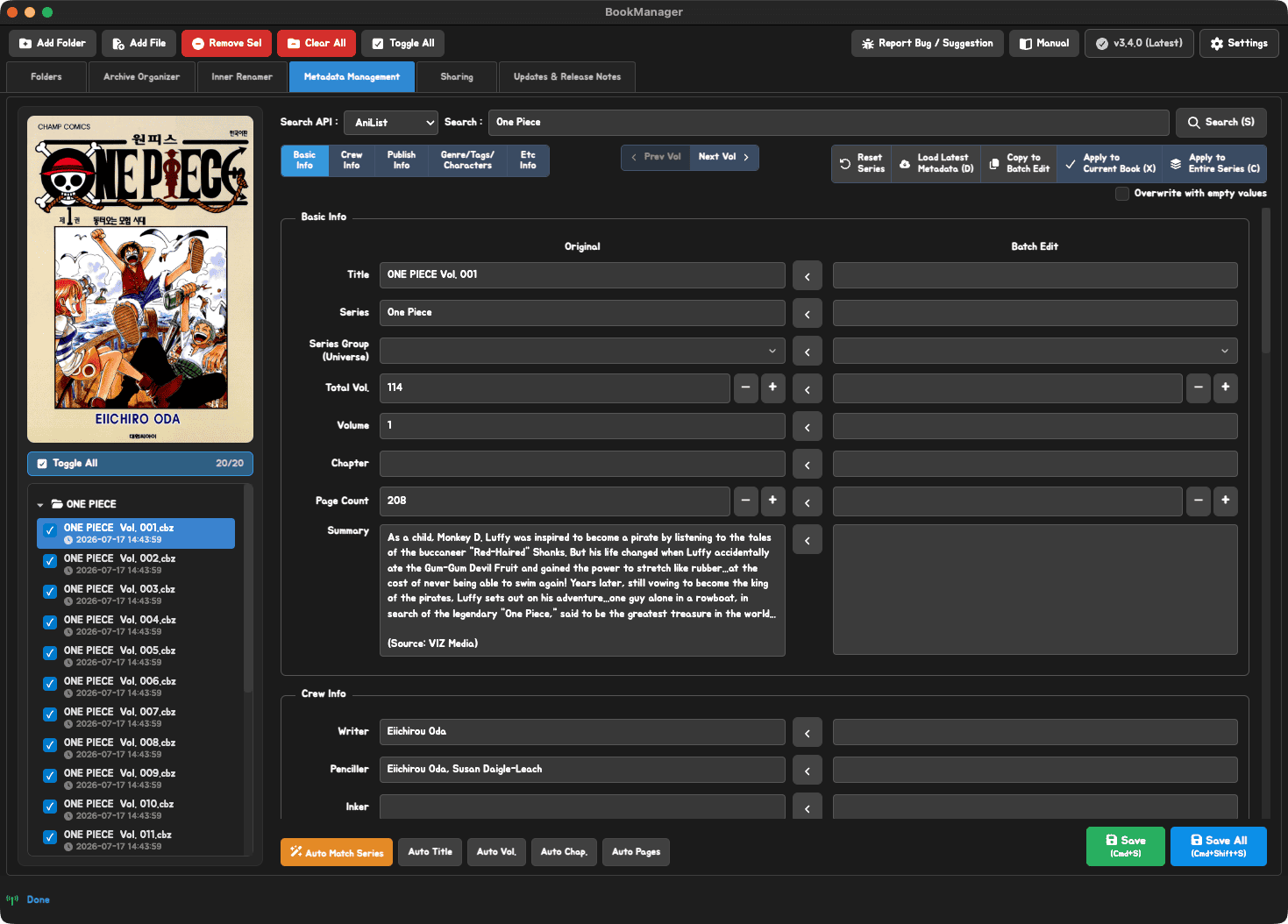Copy to Batch Edit
Viewport: 1288px width, 924px height.
pyautogui.click(x=1019, y=163)
